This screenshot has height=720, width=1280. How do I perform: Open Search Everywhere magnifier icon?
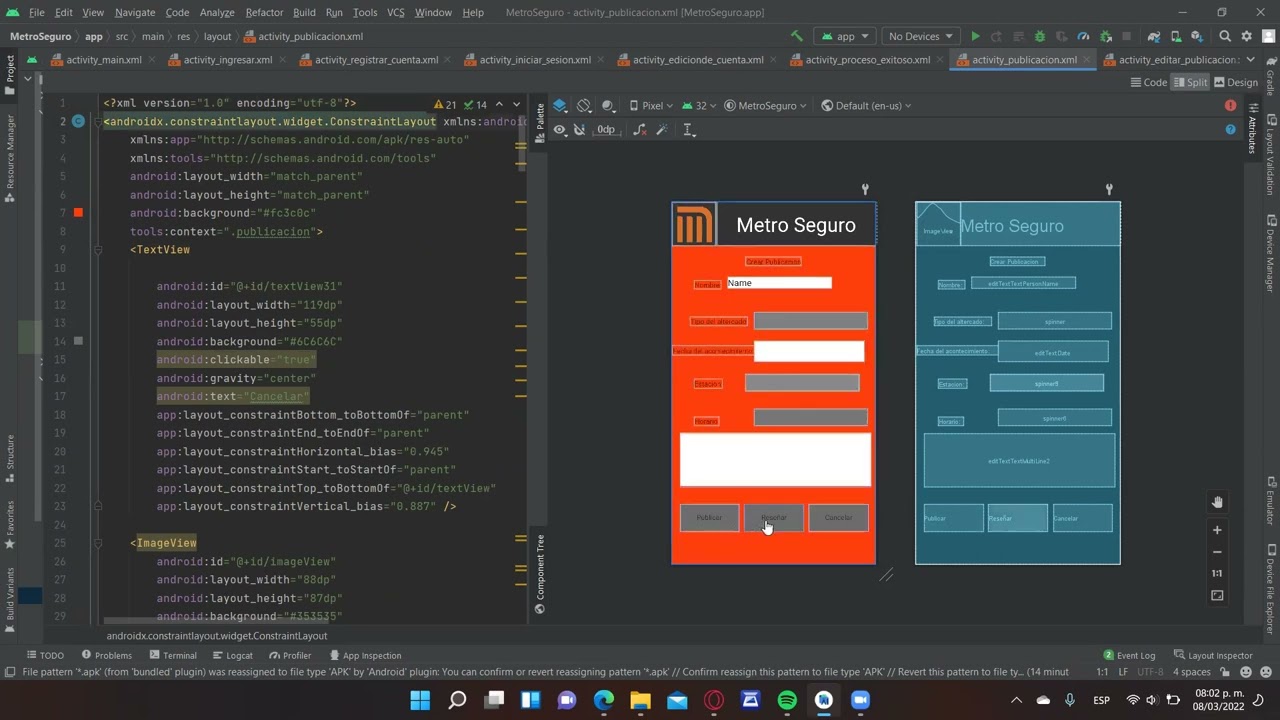pyautogui.click(x=1225, y=36)
